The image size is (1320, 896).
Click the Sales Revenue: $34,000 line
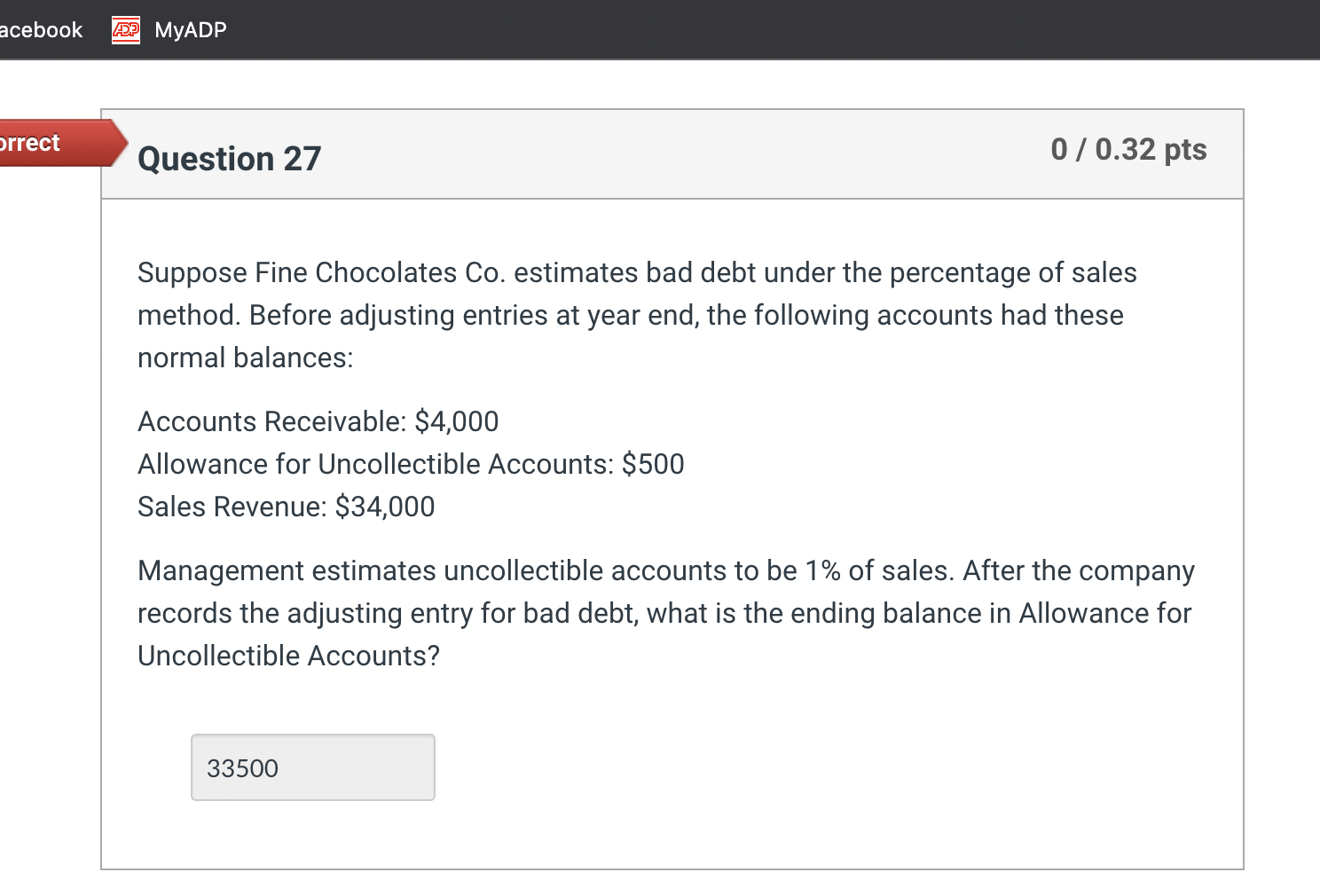(287, 507)
